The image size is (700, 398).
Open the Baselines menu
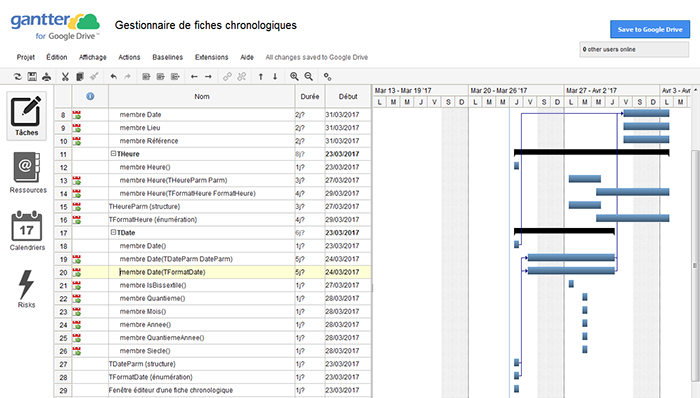click(167, 57)
